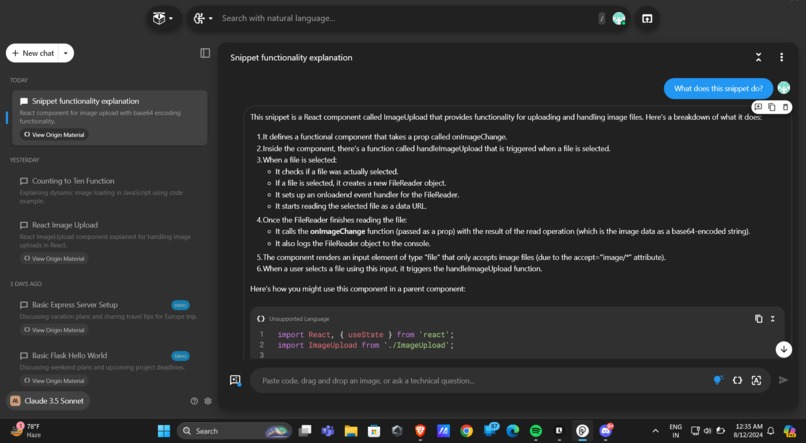Screen dimensions: 806x443
Task: Launch Microsoft Teams from the taskbar
Action: (327, 431)
